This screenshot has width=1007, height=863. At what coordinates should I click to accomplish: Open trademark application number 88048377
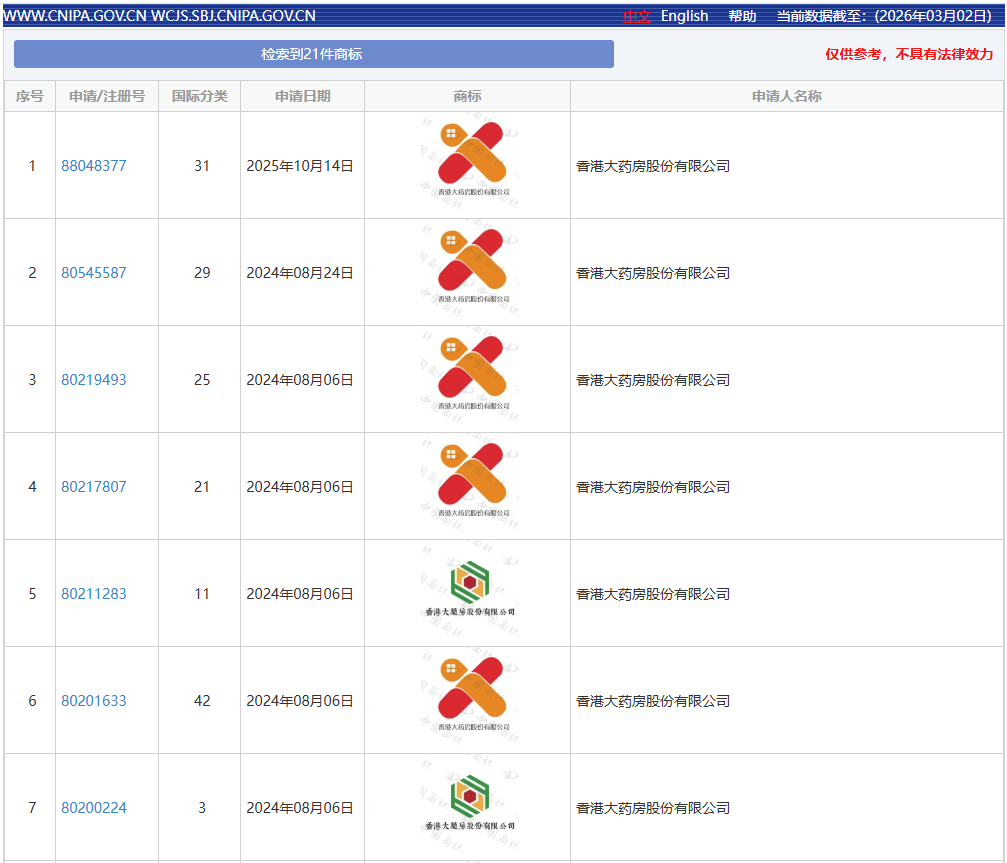click(94, 166)
